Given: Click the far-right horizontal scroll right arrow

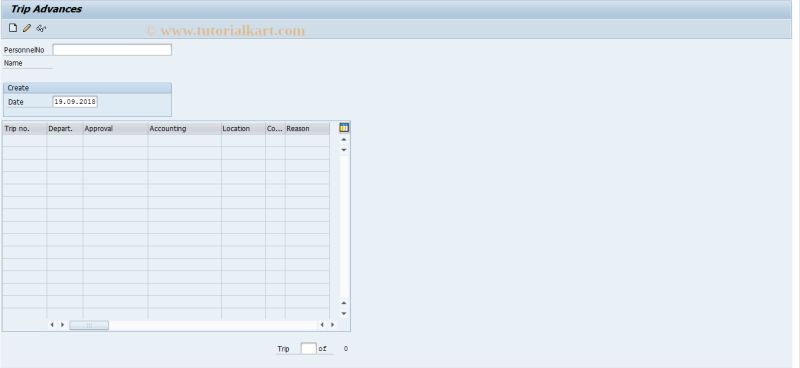Looking at the screenshot, I should click(x=333, y=325).
